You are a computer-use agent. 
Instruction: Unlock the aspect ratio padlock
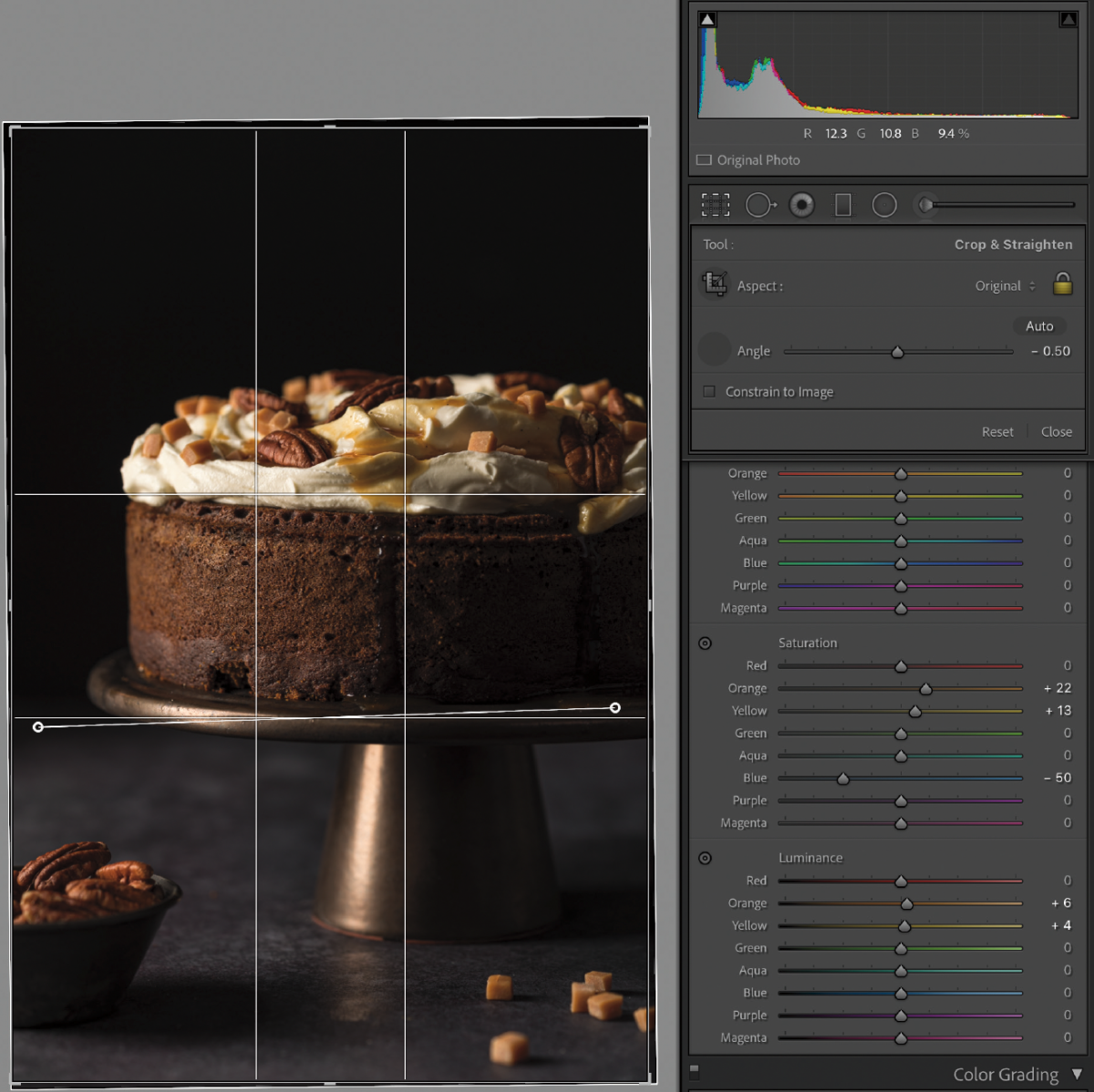[1062, 285]
